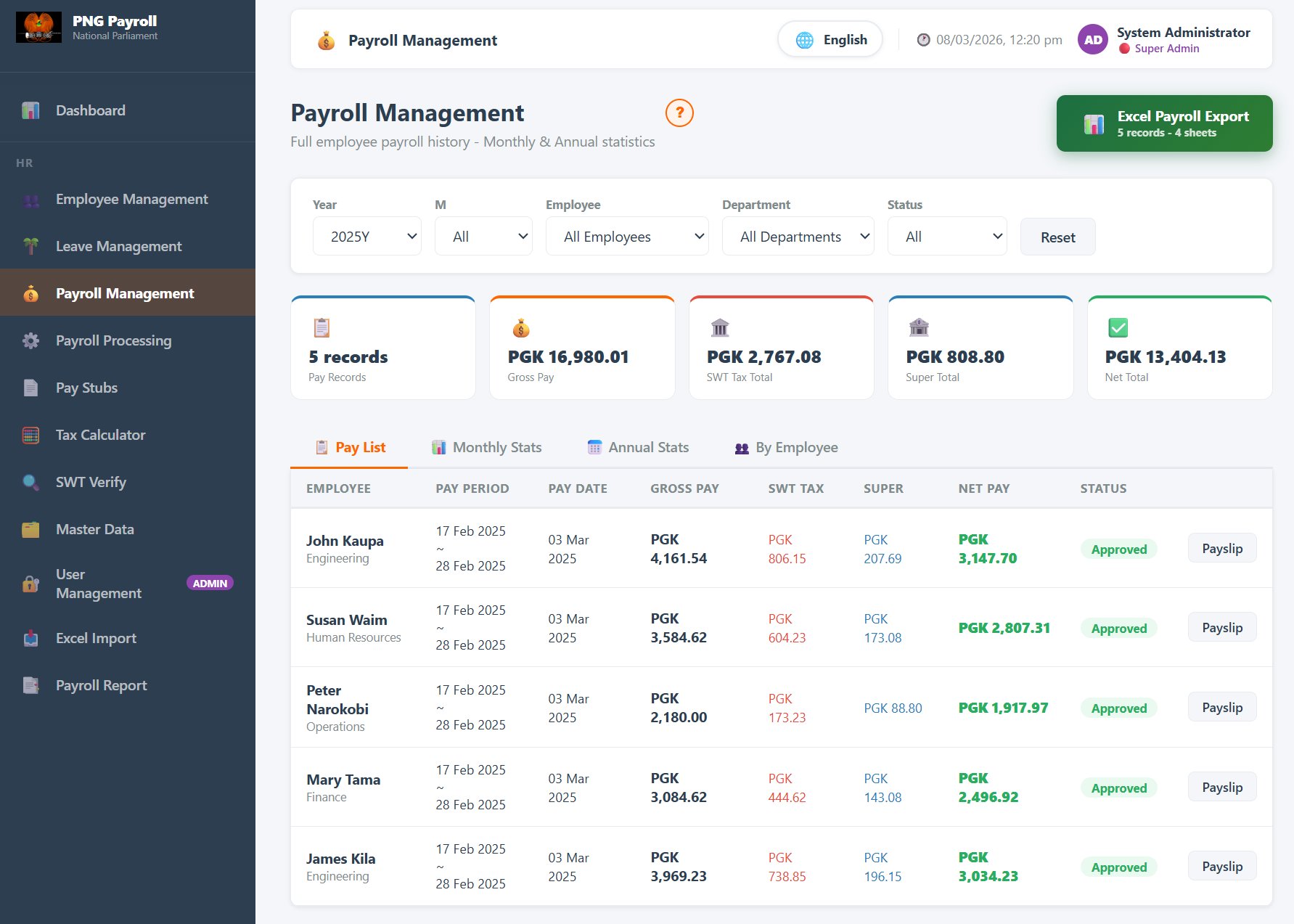Viewport: 1294px width, 924px height.
Task: Click the orange help question mark icon
Action: (x=679, y=113)
